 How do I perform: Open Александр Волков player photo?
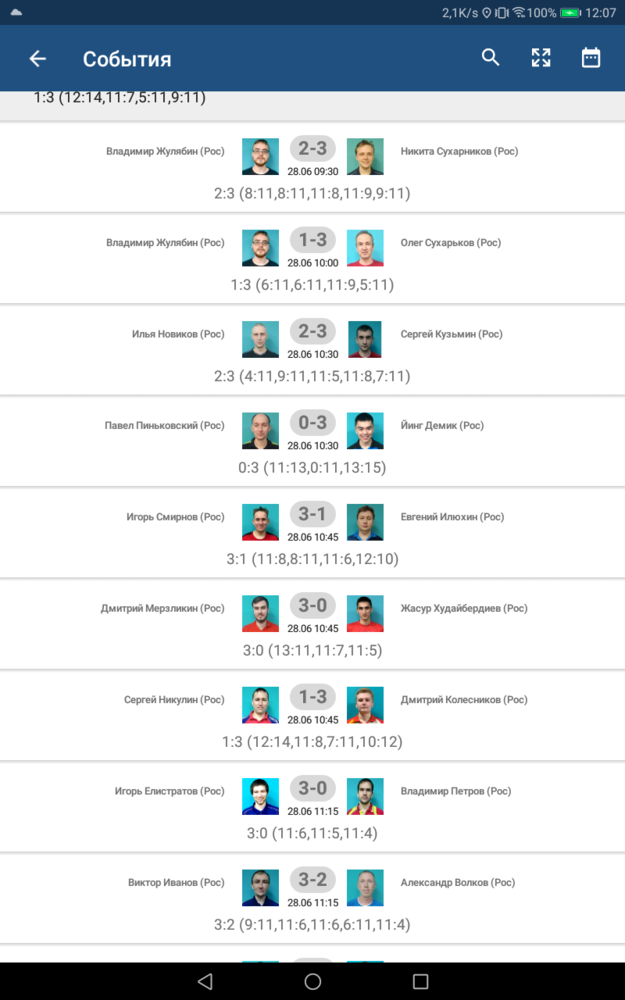pyautogui.click(x=365, y=887)
